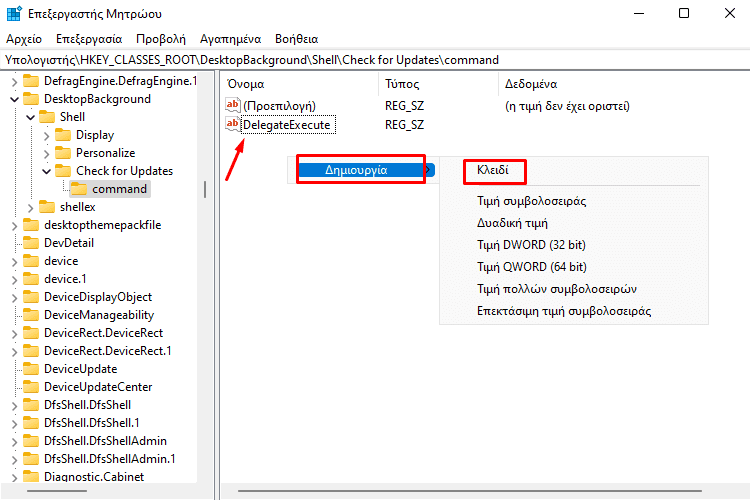Open the Βοήθεια menu
750x500 pixels.
(297, 39)
